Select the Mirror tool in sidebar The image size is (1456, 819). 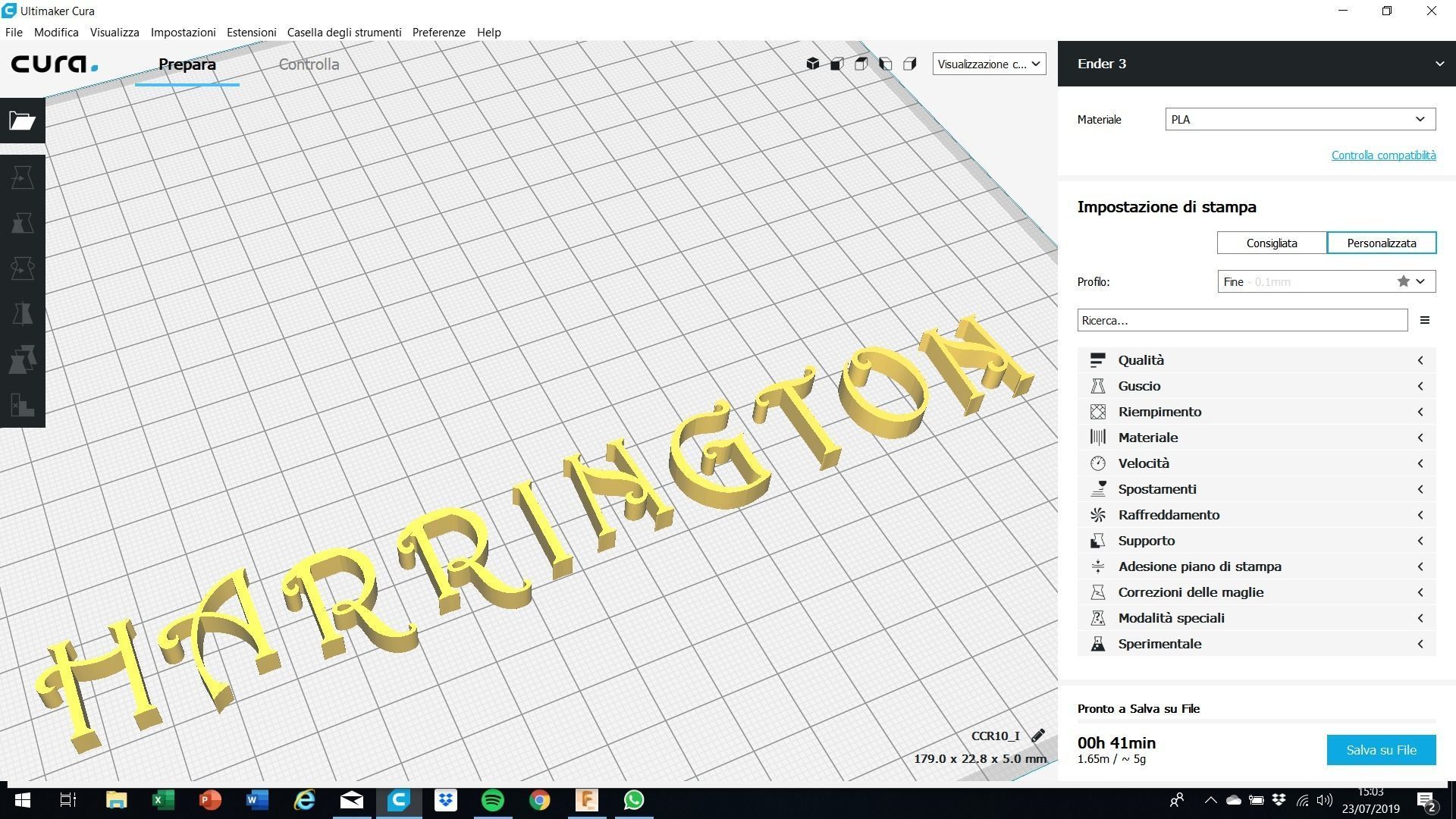pyautogui.click(x=22, y=314)
